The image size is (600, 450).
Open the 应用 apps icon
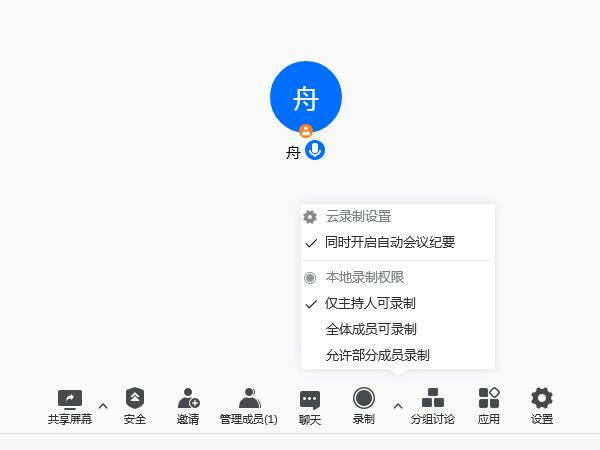[x=489, y=398]
